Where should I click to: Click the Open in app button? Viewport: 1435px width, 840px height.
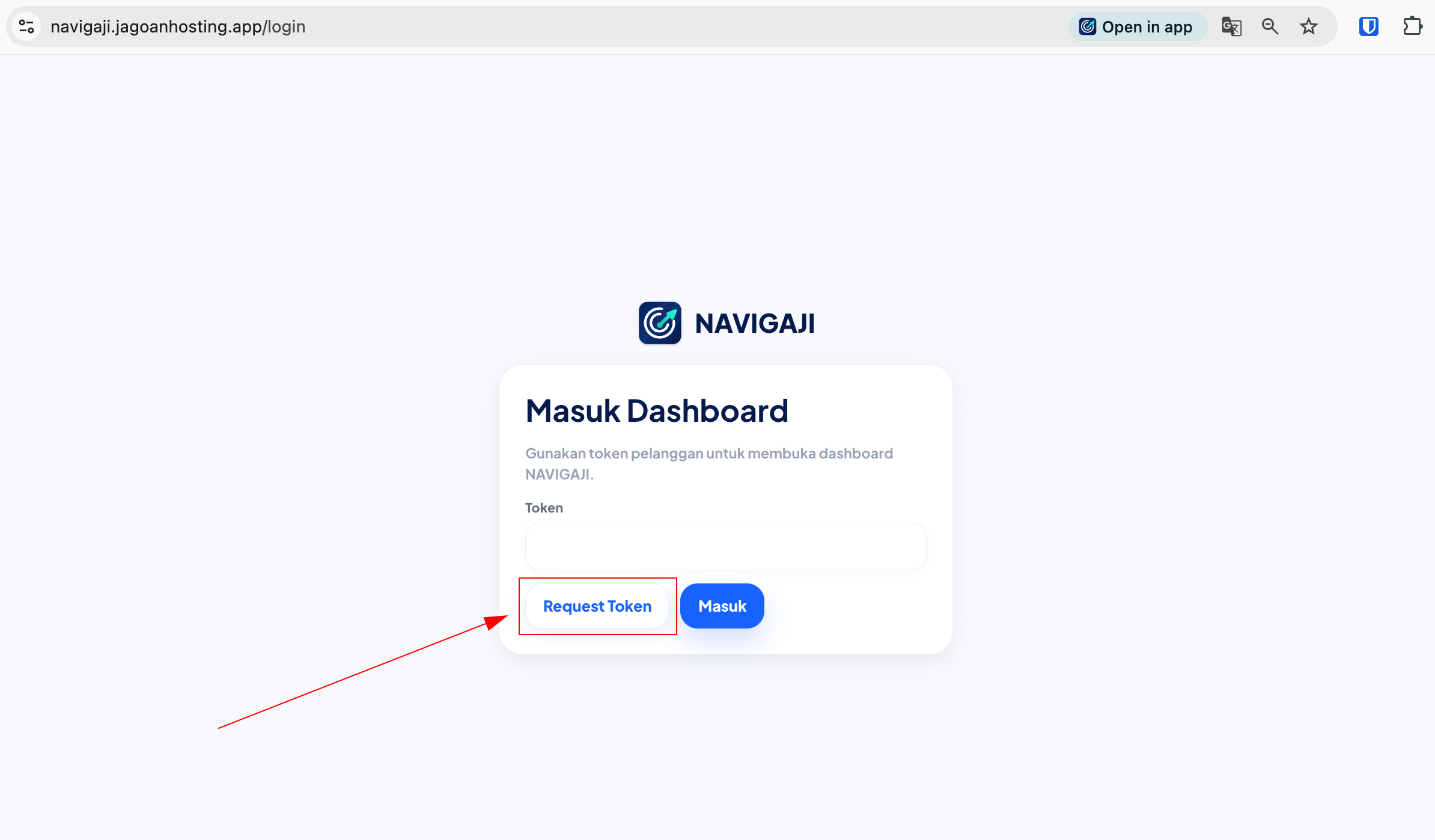click(x=1137, y=26)
